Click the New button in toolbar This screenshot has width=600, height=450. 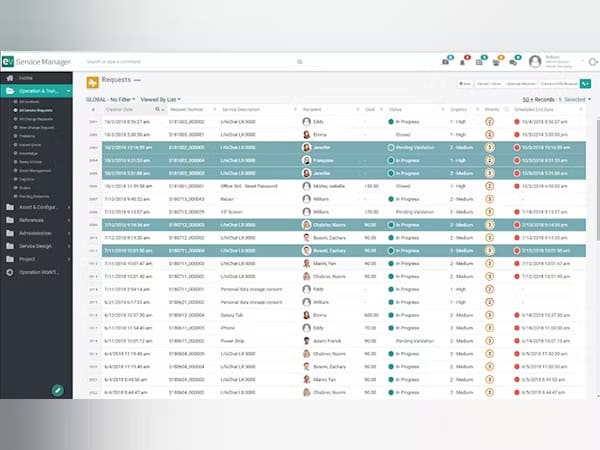(x=465, y=84)
